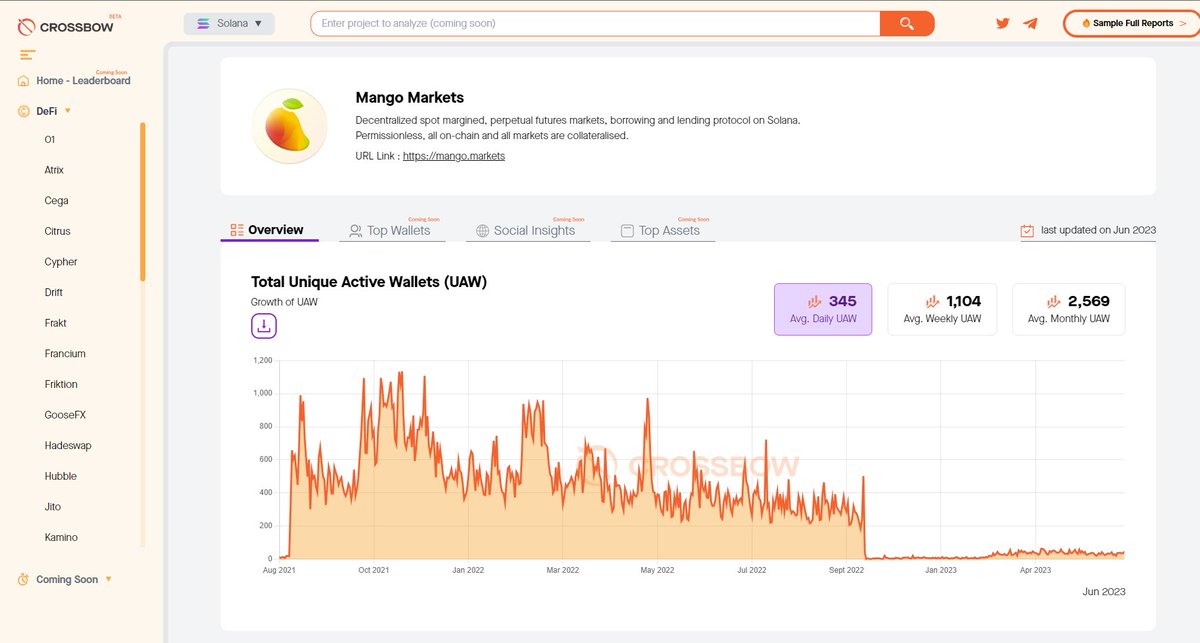Click the Social Insights globe icon

click(482, 231)
